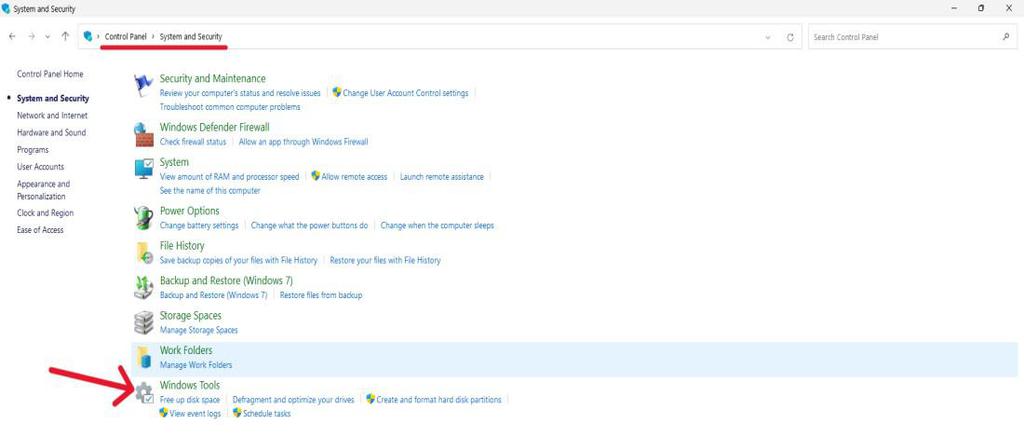The image size is (1024, 437).
Task: Click the Storage Spaces drives icon
Action: point(143,323)
